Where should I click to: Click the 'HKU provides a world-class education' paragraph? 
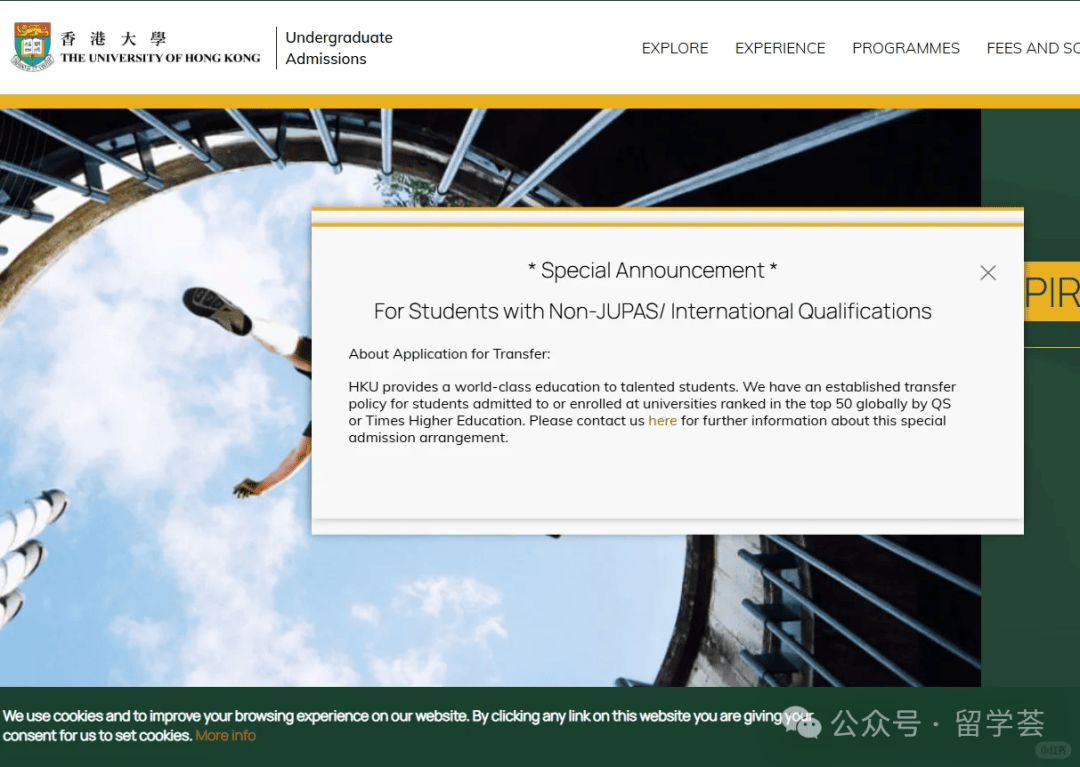coord(652,412)
